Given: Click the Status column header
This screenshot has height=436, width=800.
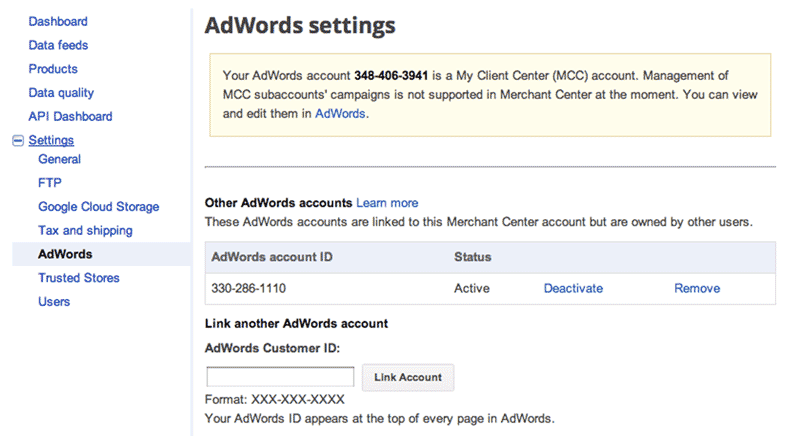Looking at the screenshot, I should click(x=472, y=257).
